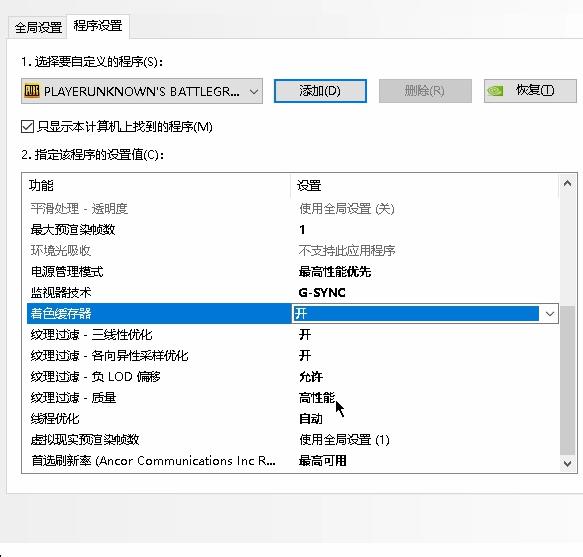
Task: Click the 允许 setting value
Action: (x=311, y=377)
